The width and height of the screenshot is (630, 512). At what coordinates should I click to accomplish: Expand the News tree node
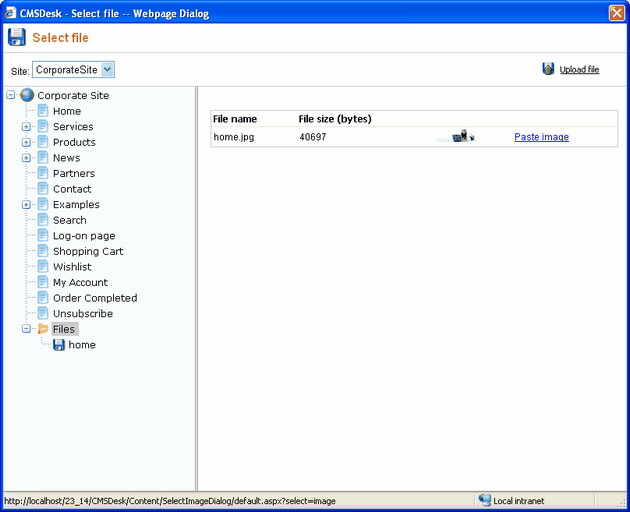[26, 158]
